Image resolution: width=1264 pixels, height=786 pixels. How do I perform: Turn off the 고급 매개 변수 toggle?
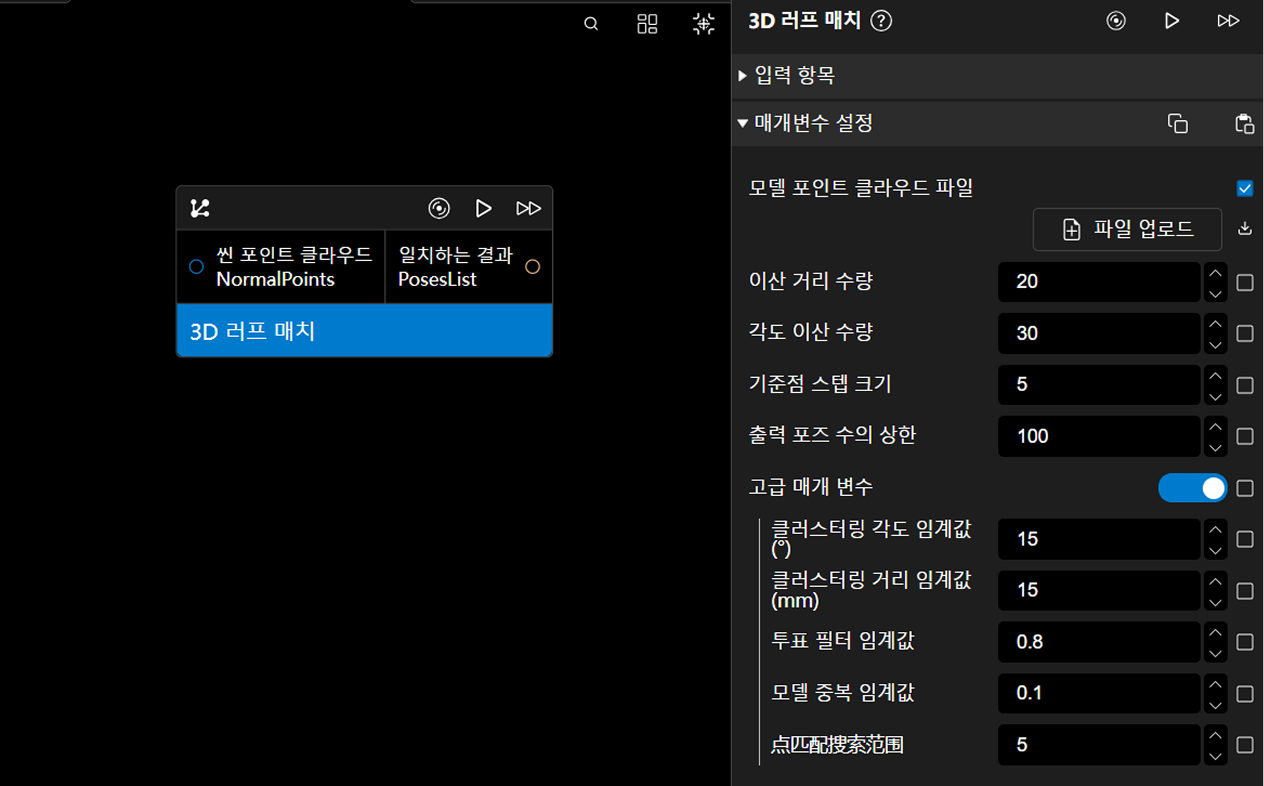coord(1192,488)
